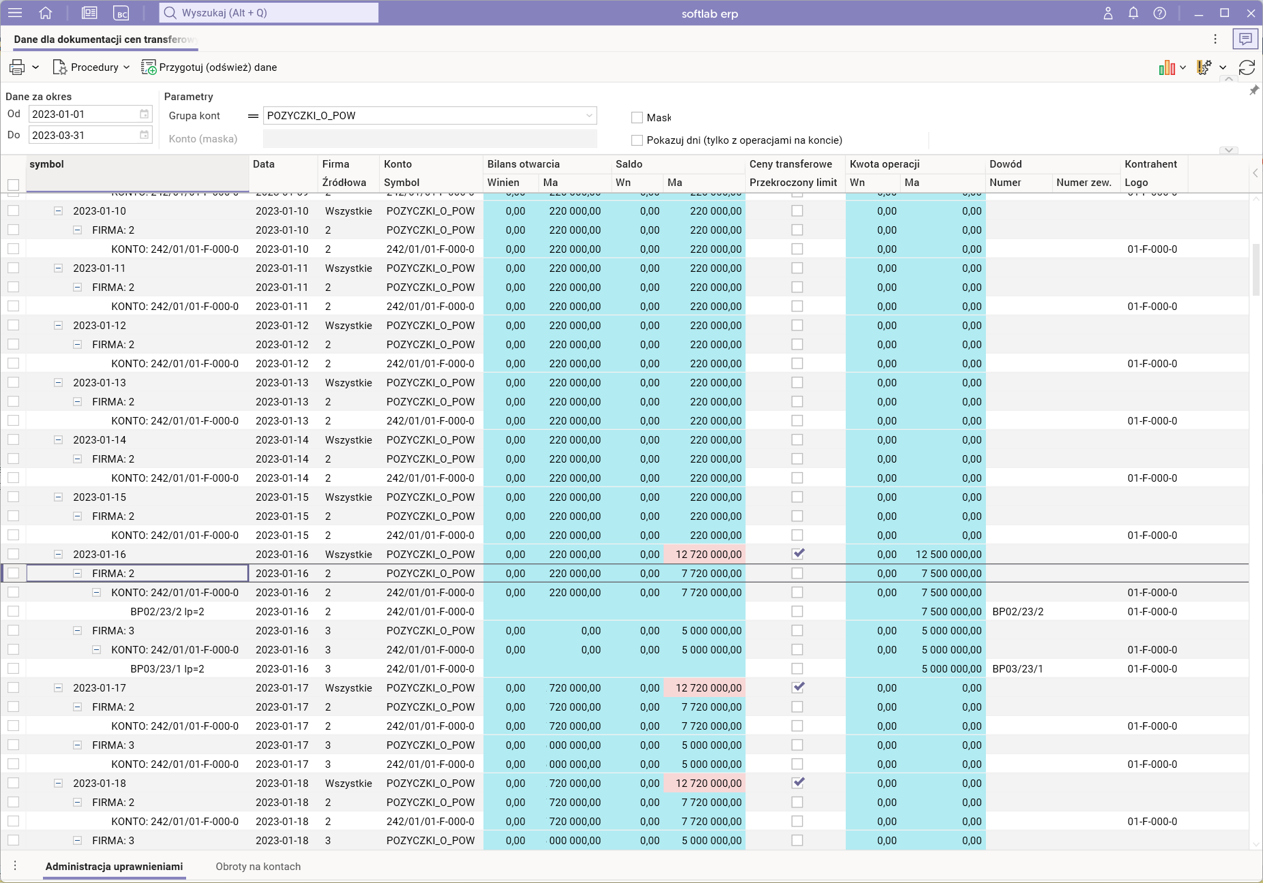Click the printer icon in toolbar

pyautogui.click(x=17, y=67)
